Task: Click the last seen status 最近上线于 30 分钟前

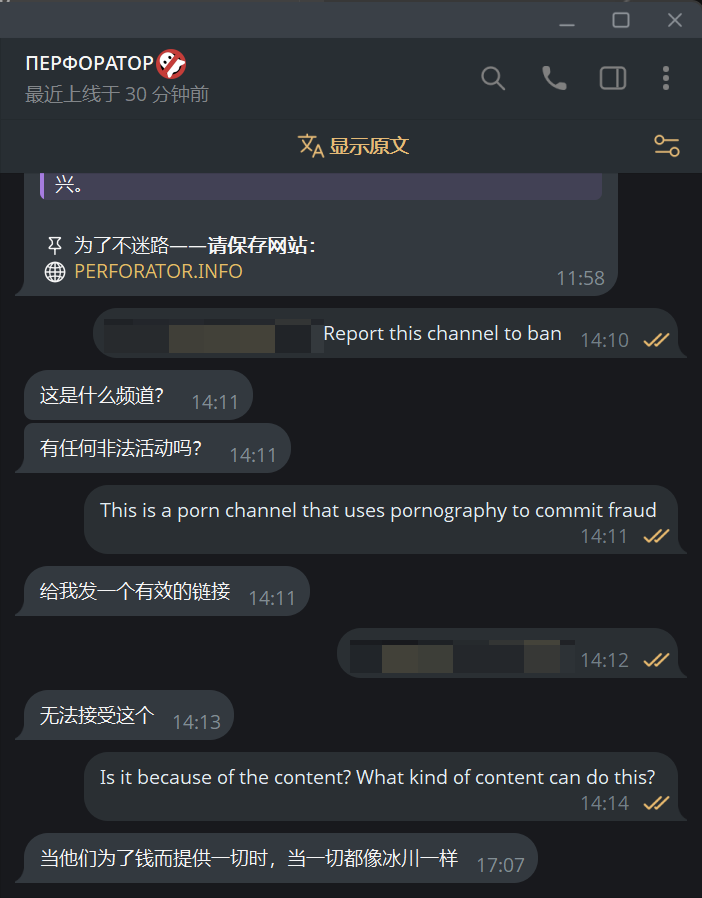Action: [117, 94]
